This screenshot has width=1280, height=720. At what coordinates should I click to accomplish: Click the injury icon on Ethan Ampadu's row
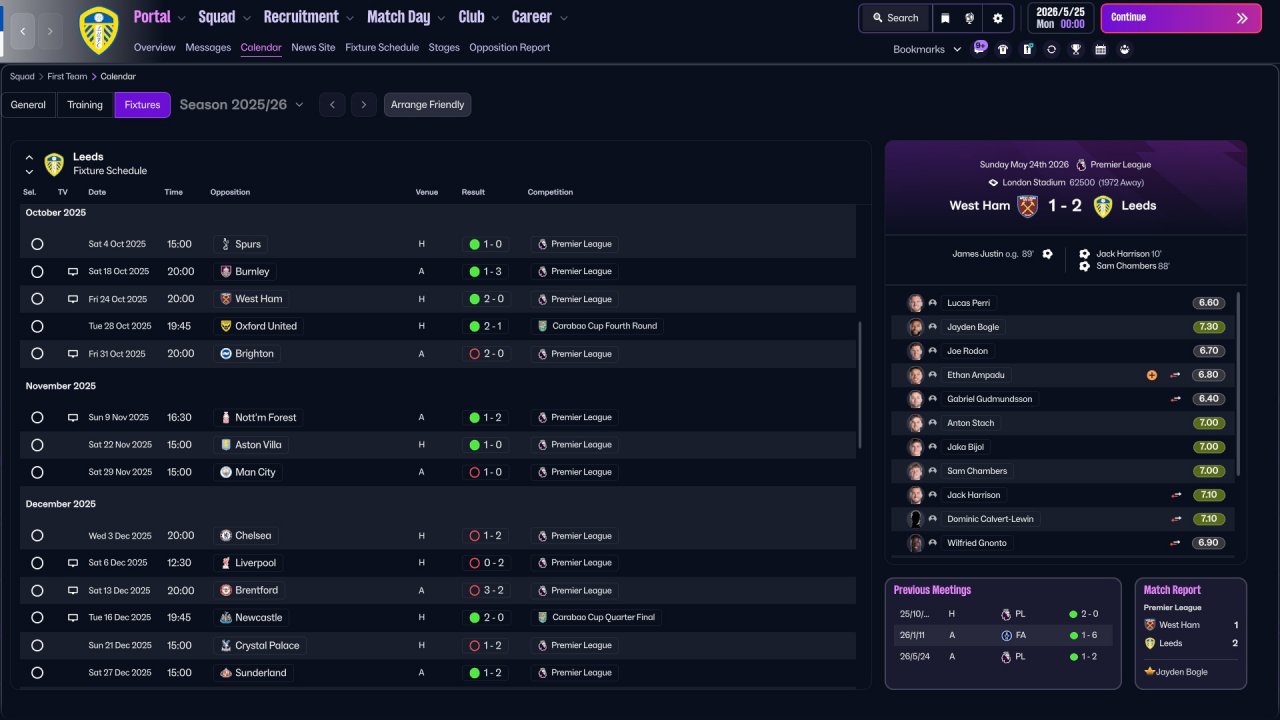[1151, 375]
